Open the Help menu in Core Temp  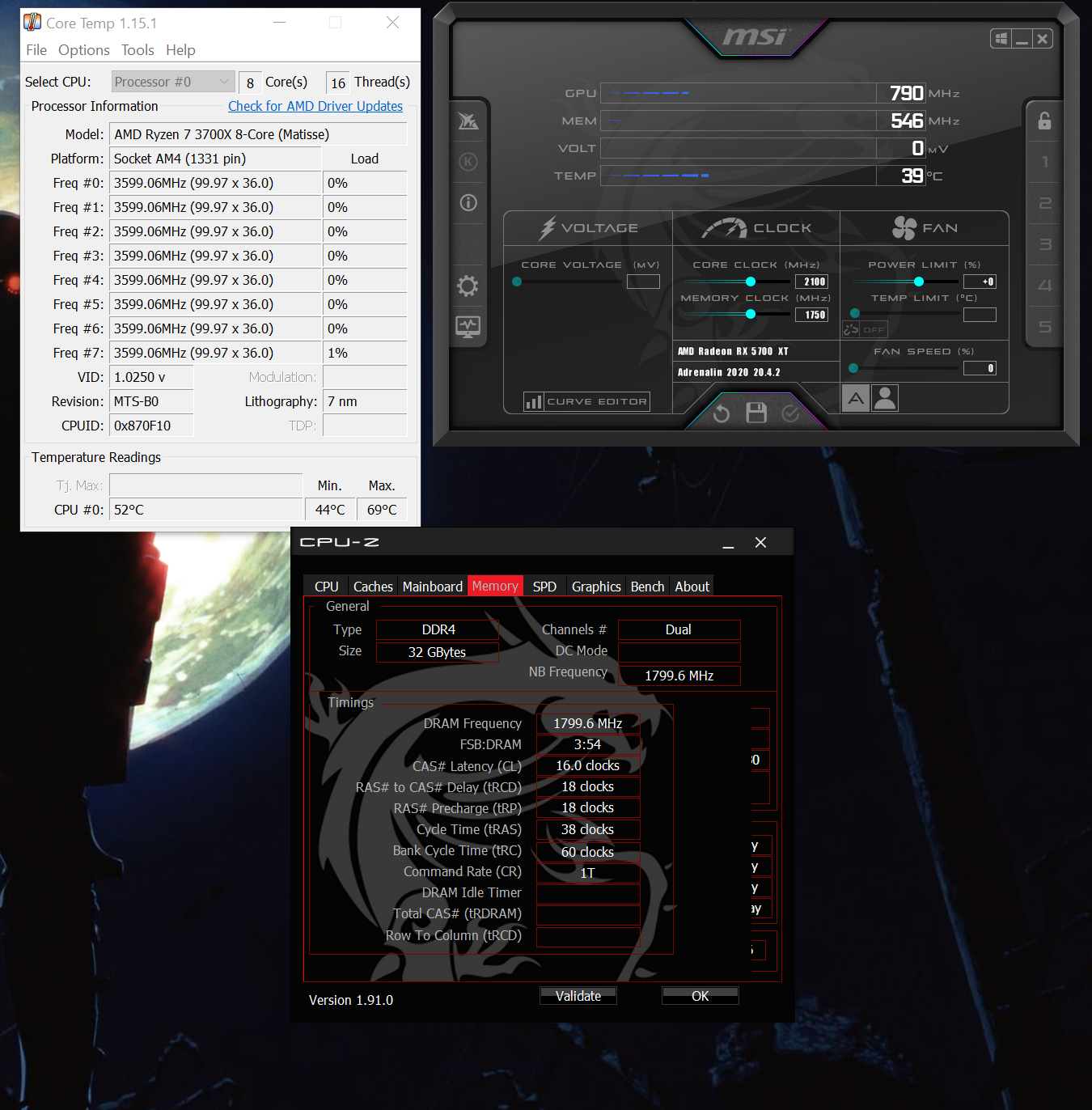[180, 50]
